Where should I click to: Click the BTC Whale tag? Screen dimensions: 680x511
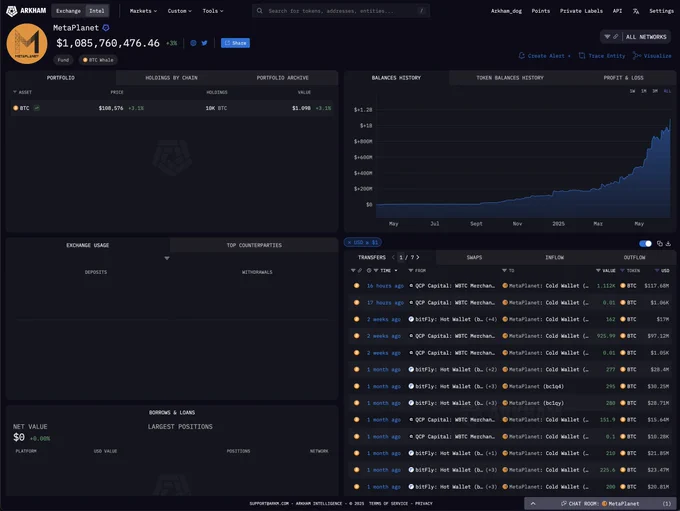pyautogui.click(x=98, y=60)
